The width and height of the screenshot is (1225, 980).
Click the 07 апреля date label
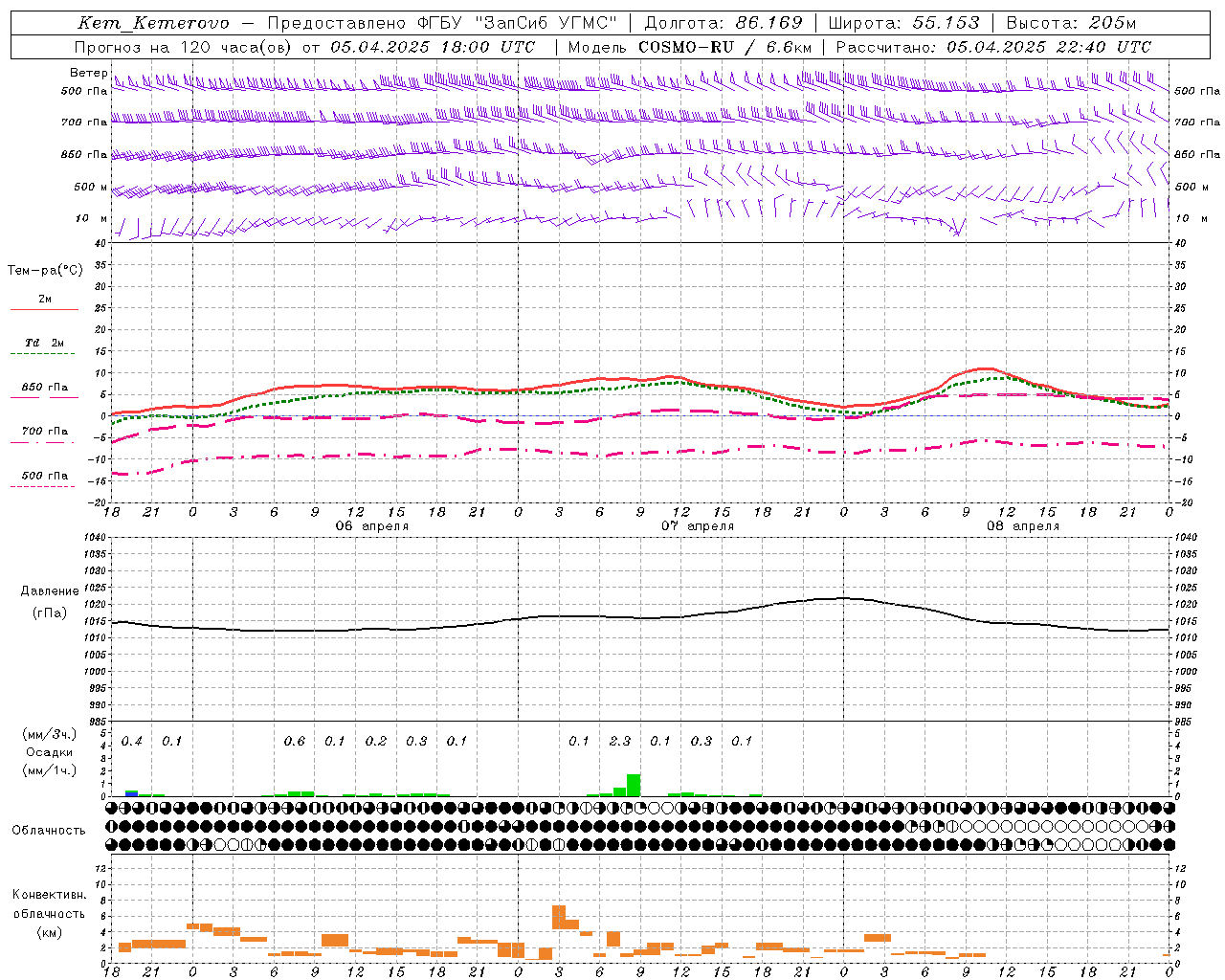pyautogui.click(x=698, y=526)
